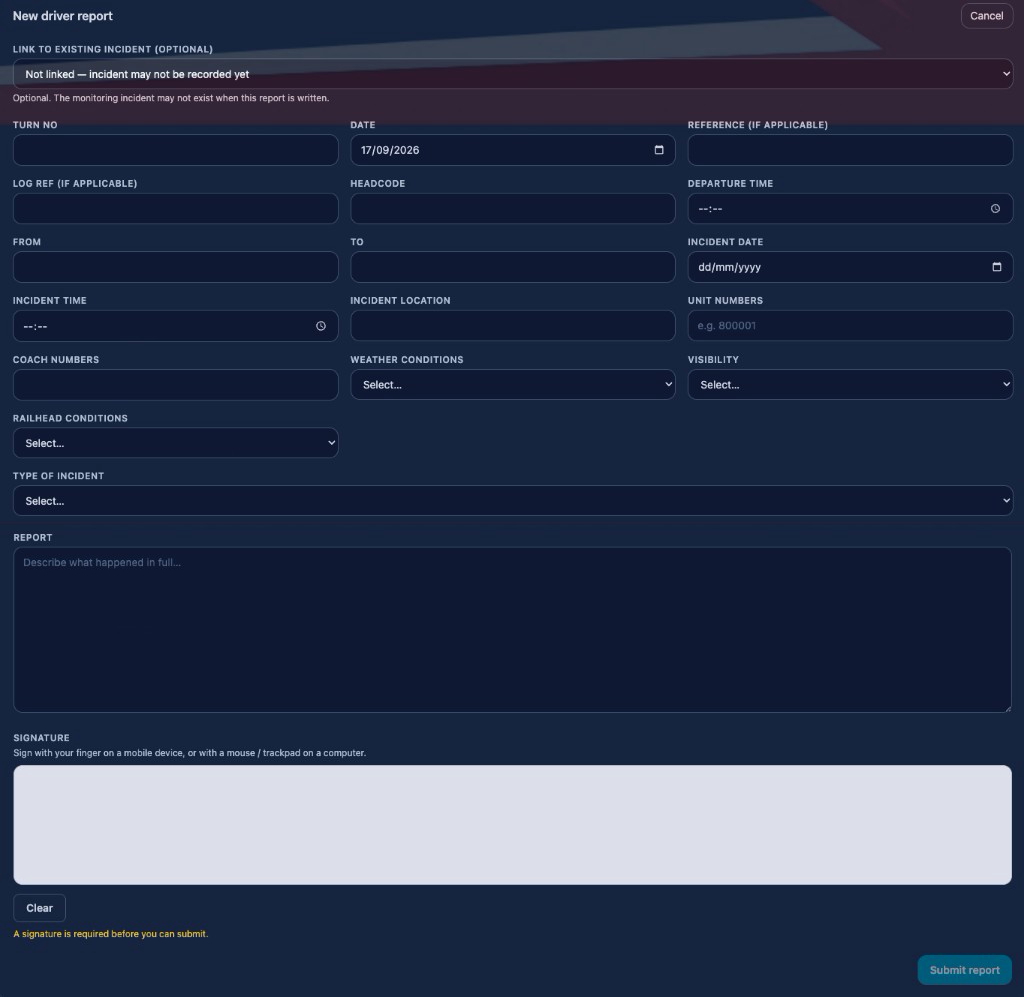Image resolution: width=1024 pixels, height=997 pixels.
Task: Open the Railhead Conditions dropdown
Action: point(176,443)
